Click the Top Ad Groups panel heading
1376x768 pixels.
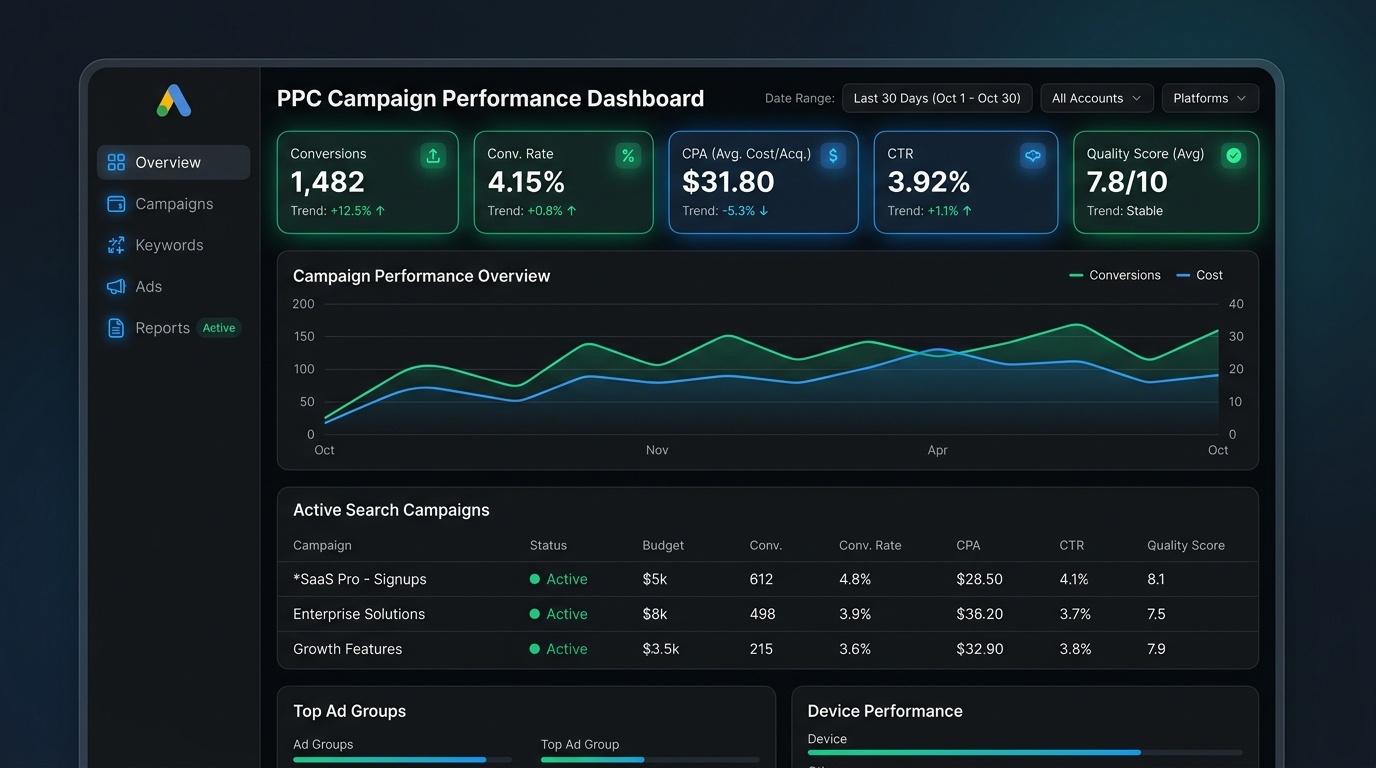(x=350, y=711)
